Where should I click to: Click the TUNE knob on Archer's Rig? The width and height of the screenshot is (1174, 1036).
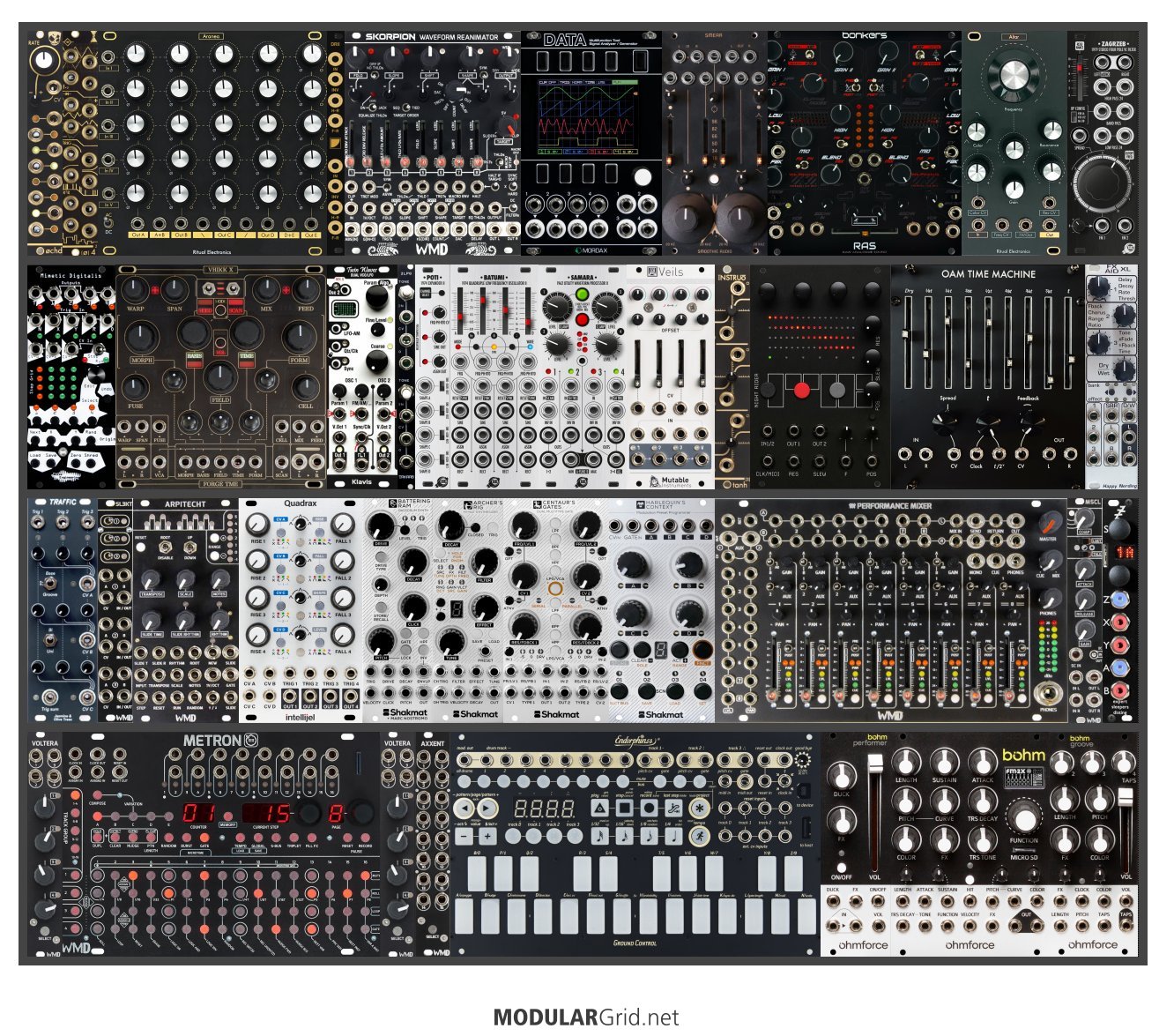pyautogui.click(x=451, y=642)
